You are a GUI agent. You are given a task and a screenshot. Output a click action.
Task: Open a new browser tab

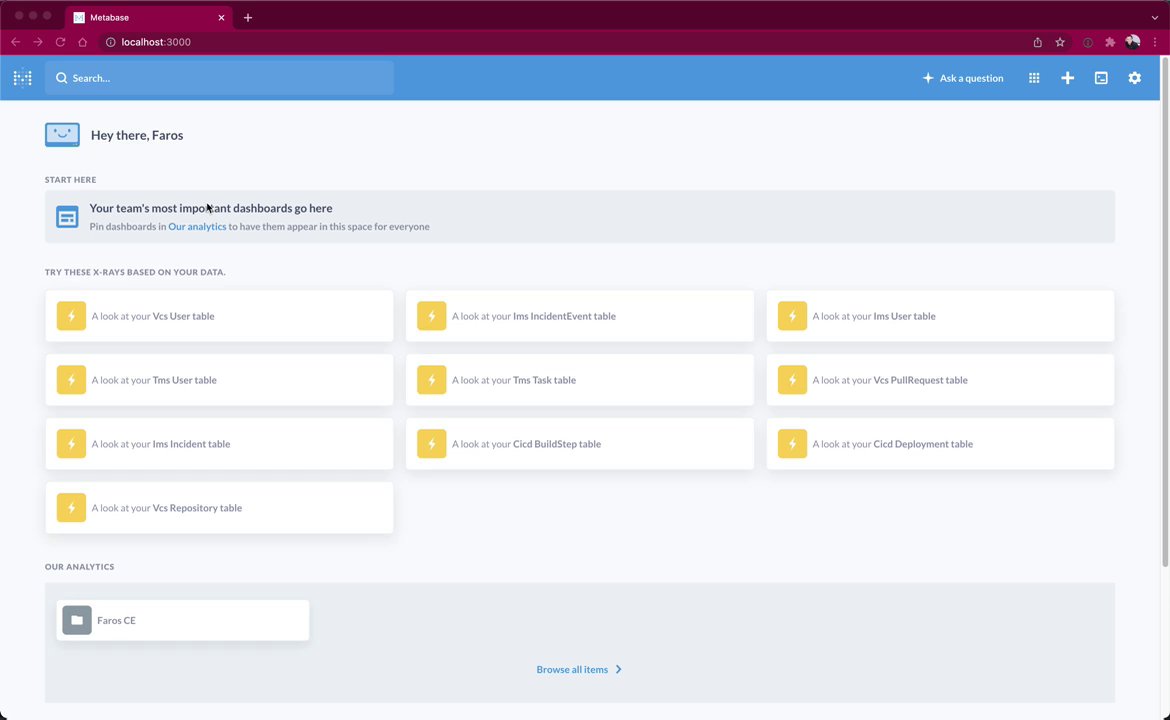pos(248,17)
